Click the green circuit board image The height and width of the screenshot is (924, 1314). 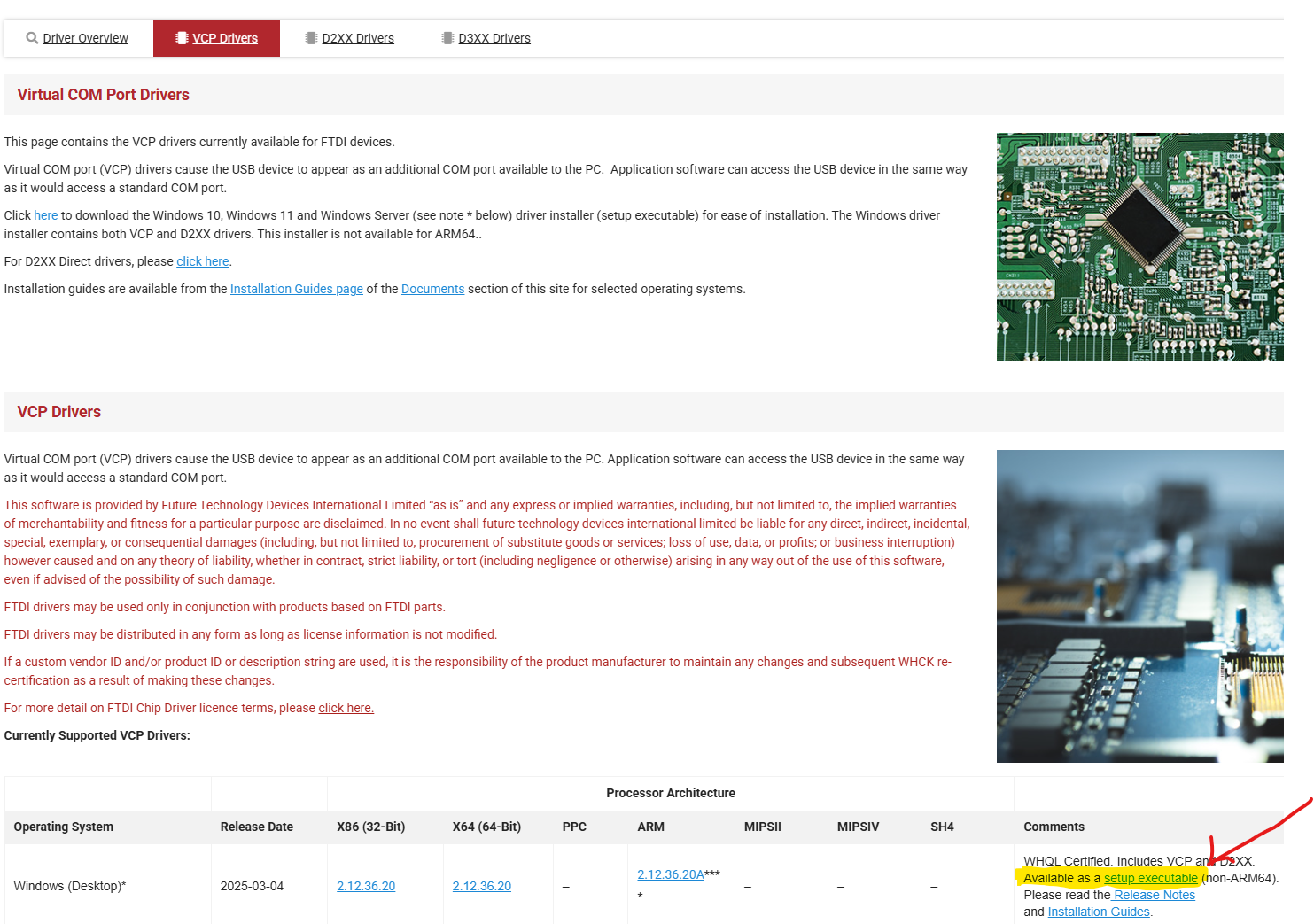(1139, 246)
